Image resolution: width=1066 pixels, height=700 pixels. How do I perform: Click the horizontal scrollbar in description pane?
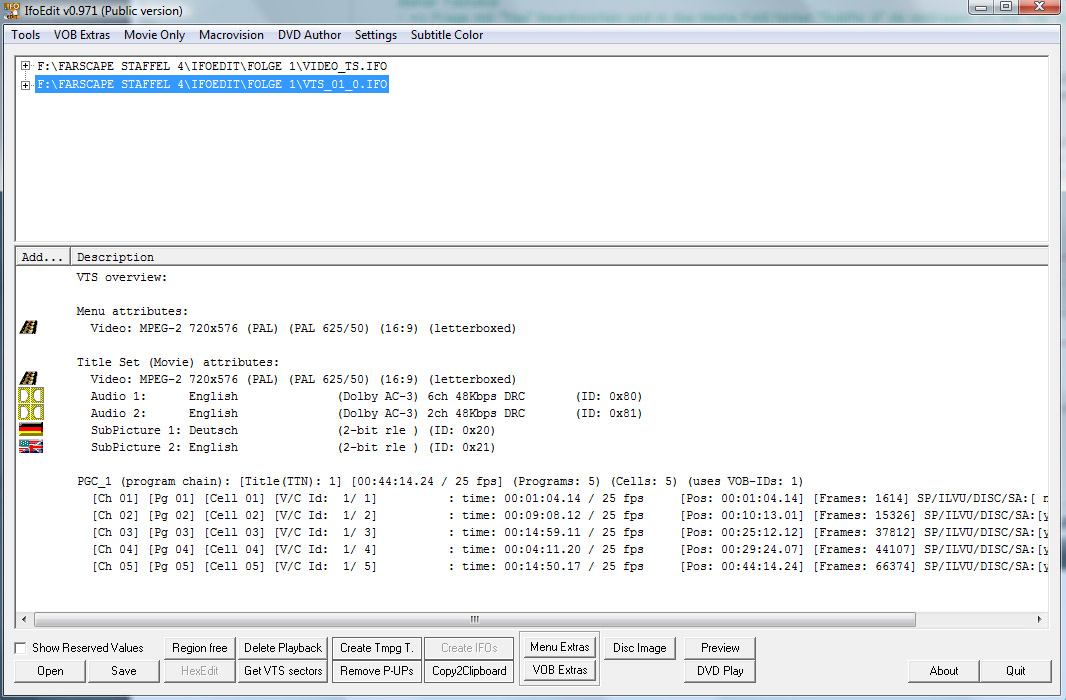475,619
